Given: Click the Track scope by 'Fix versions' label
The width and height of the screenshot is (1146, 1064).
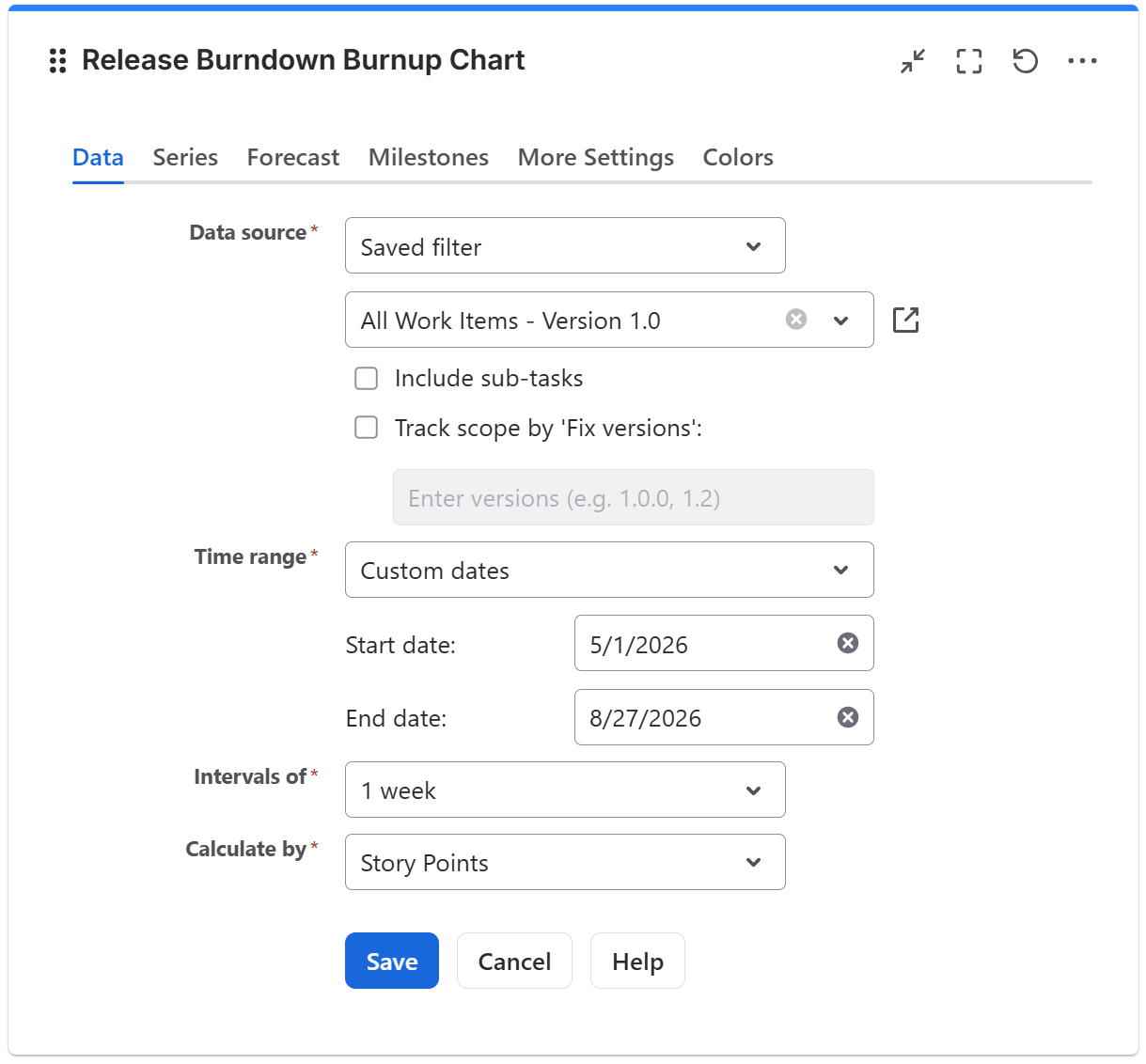Looking at the screenshot, I should [x=548, y=428].
